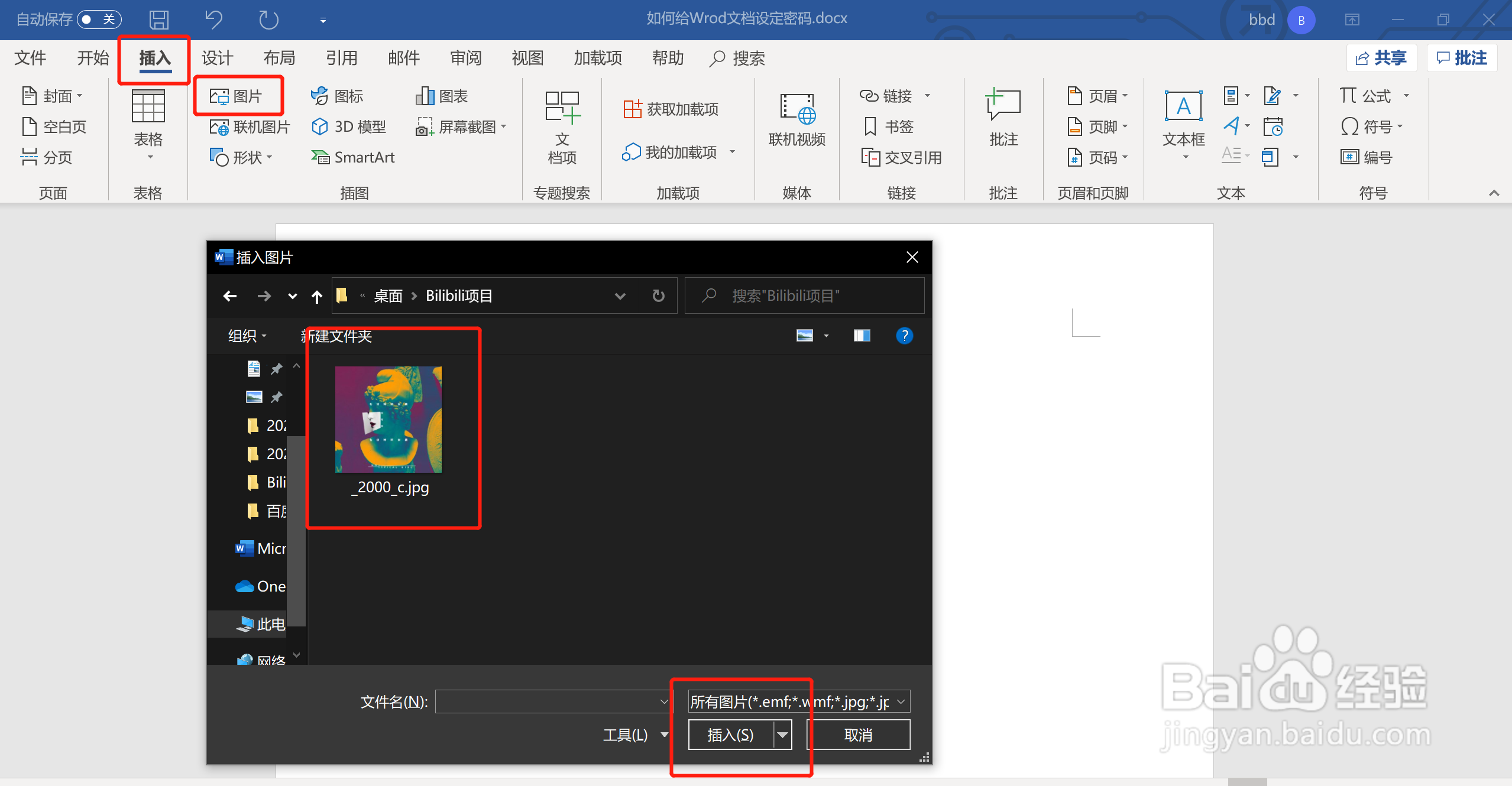Screen dimensions: 1512x786
Task: Select the _2000_c.jpg image thumbnail
Action: [x=388, y=420]
